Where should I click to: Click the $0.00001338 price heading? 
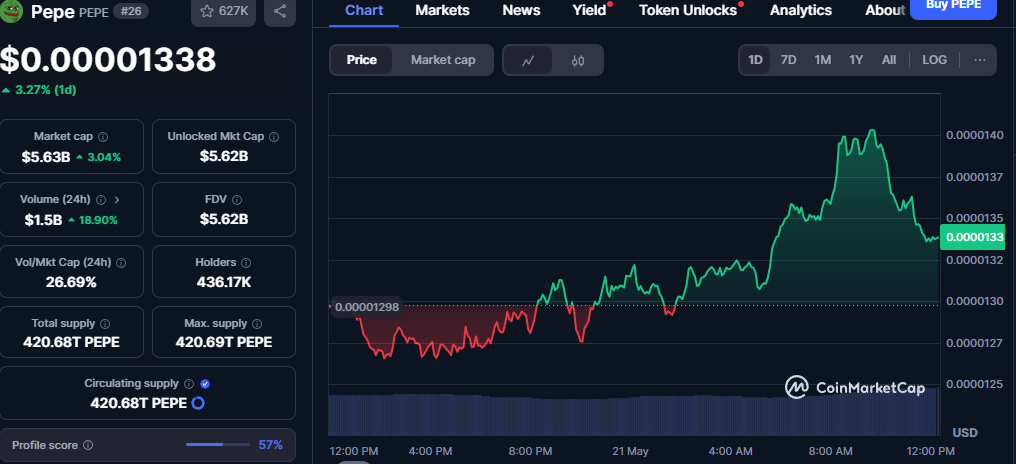point(108,60)
